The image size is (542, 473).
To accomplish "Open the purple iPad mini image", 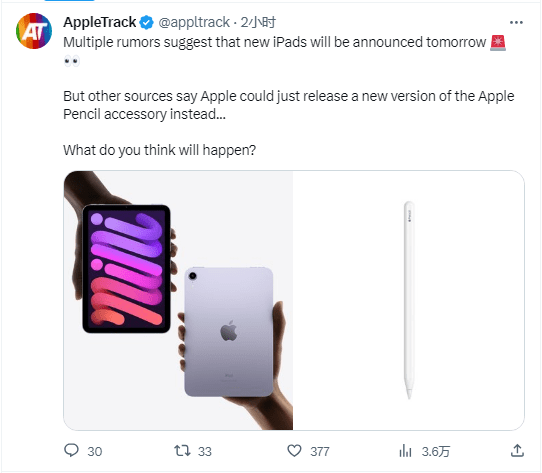I will (x=178, y=300).
